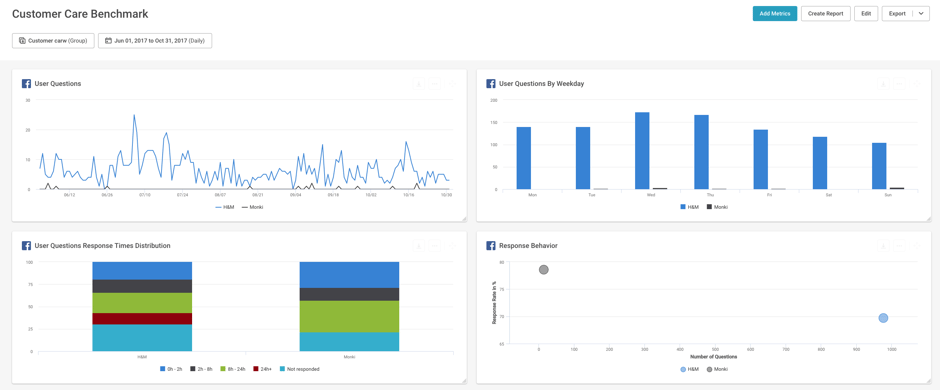The width and height of the screenshot is (940, 390).
Task: Click the calendar icon in date range button
Action: pyautogui.click(x=109, y=41)
